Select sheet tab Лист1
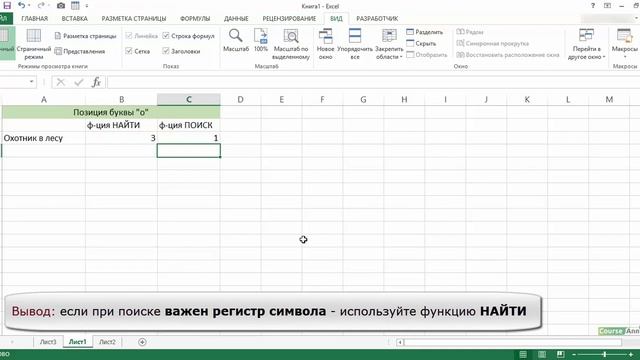The image size is (640, 360). pos(78,342)
